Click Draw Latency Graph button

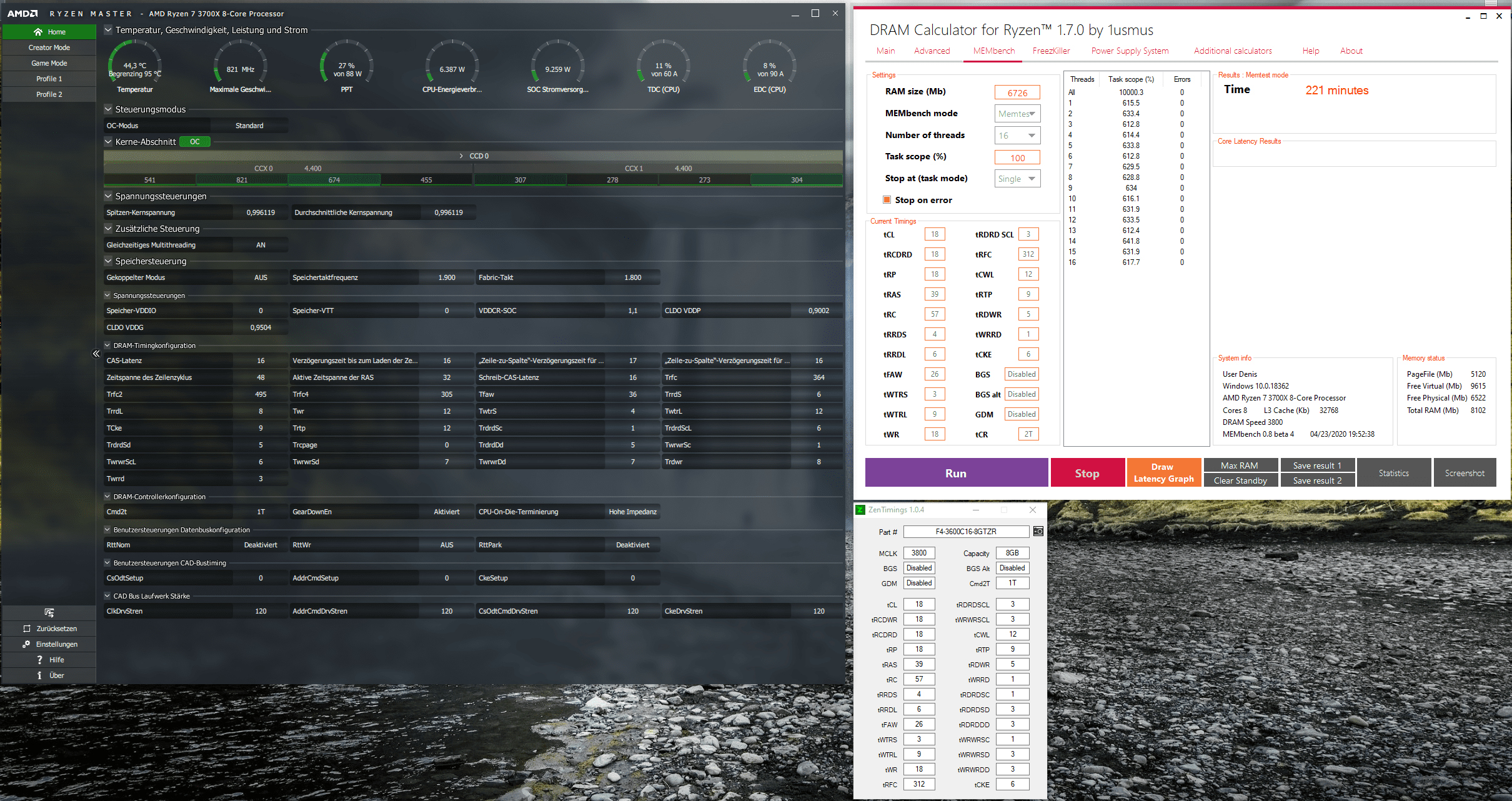point(1163,473)
